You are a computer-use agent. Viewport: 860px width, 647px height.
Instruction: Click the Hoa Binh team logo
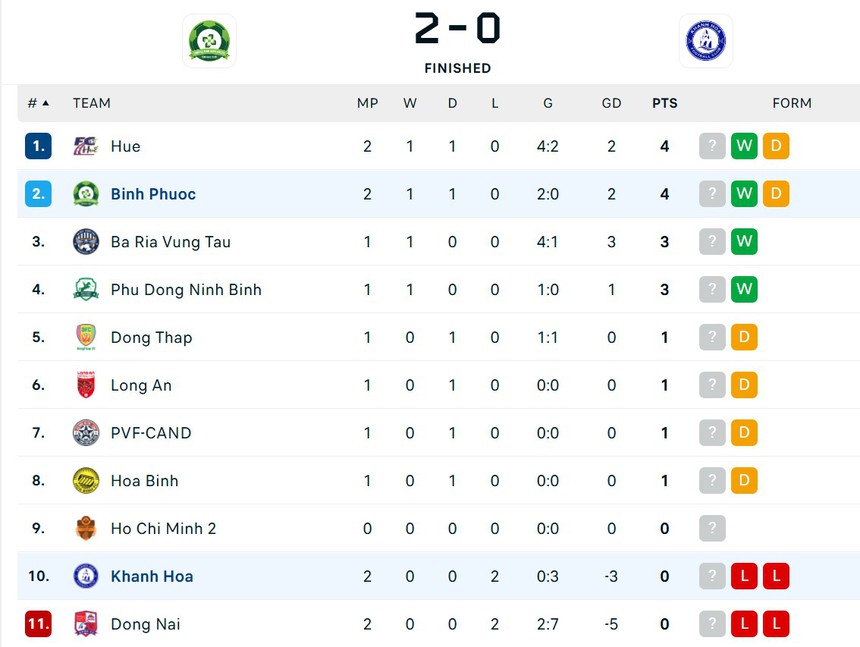pos(86,481)
